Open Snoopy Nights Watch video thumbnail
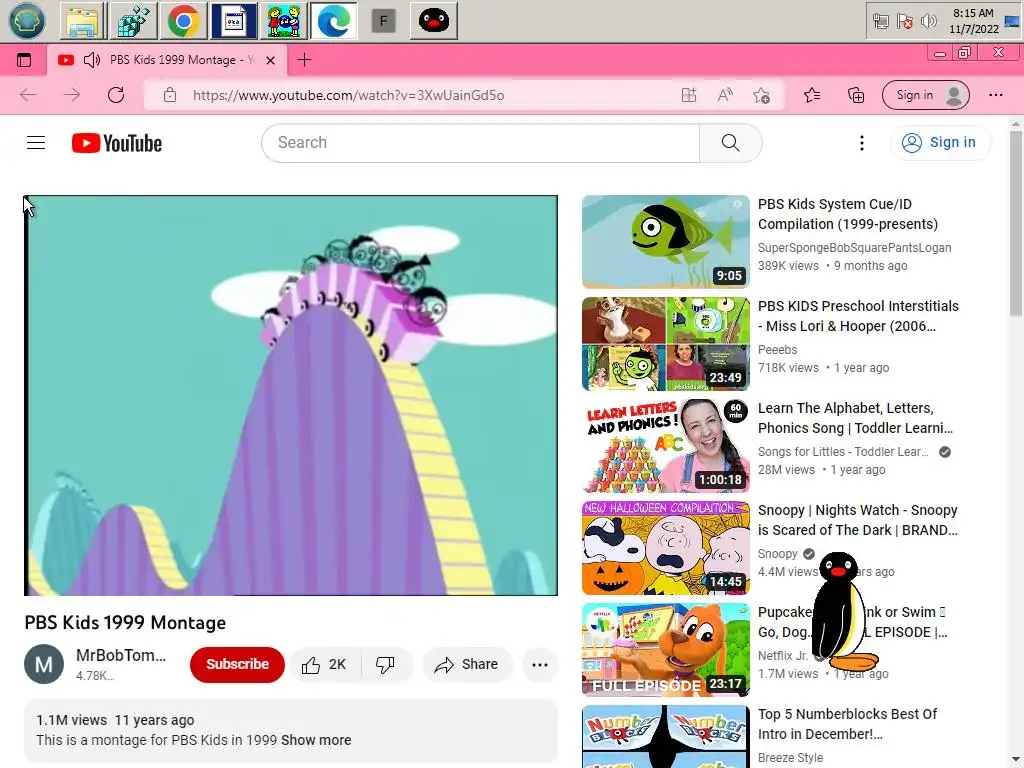Image resolution: width=1024 pixels, height=768 pixels. 665,548
